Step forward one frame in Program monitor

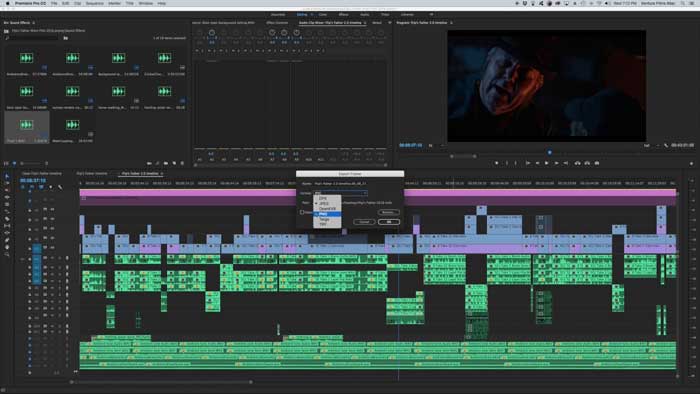click(556, 163)
